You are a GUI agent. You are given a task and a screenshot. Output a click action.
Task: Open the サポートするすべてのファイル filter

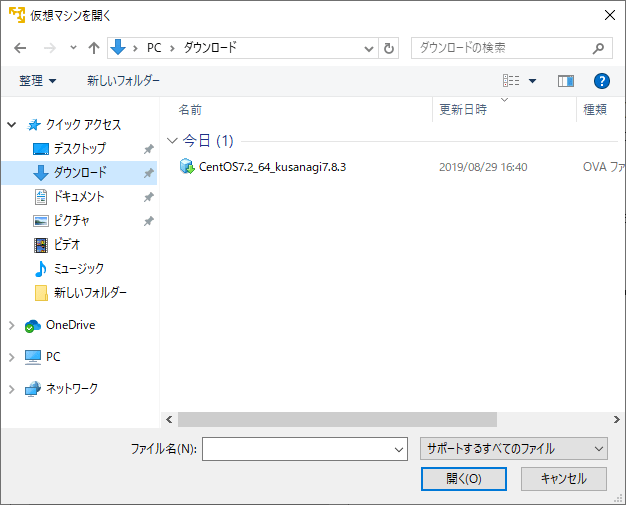pos(514,449)
